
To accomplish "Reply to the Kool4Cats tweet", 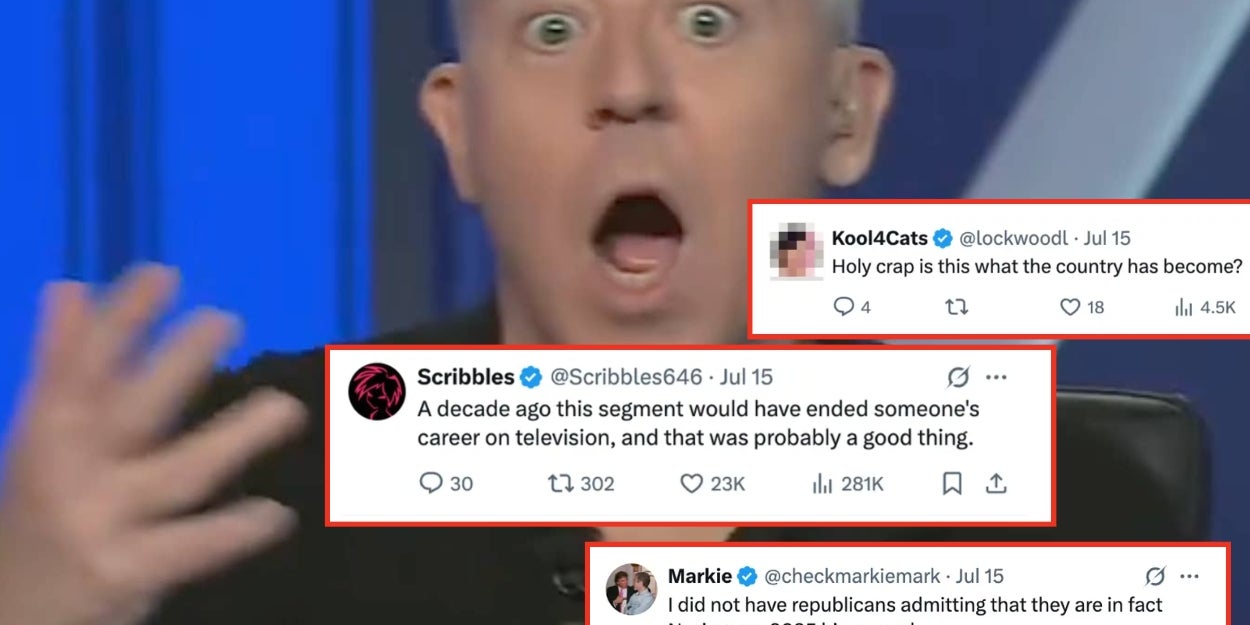I will pos(844,307).
